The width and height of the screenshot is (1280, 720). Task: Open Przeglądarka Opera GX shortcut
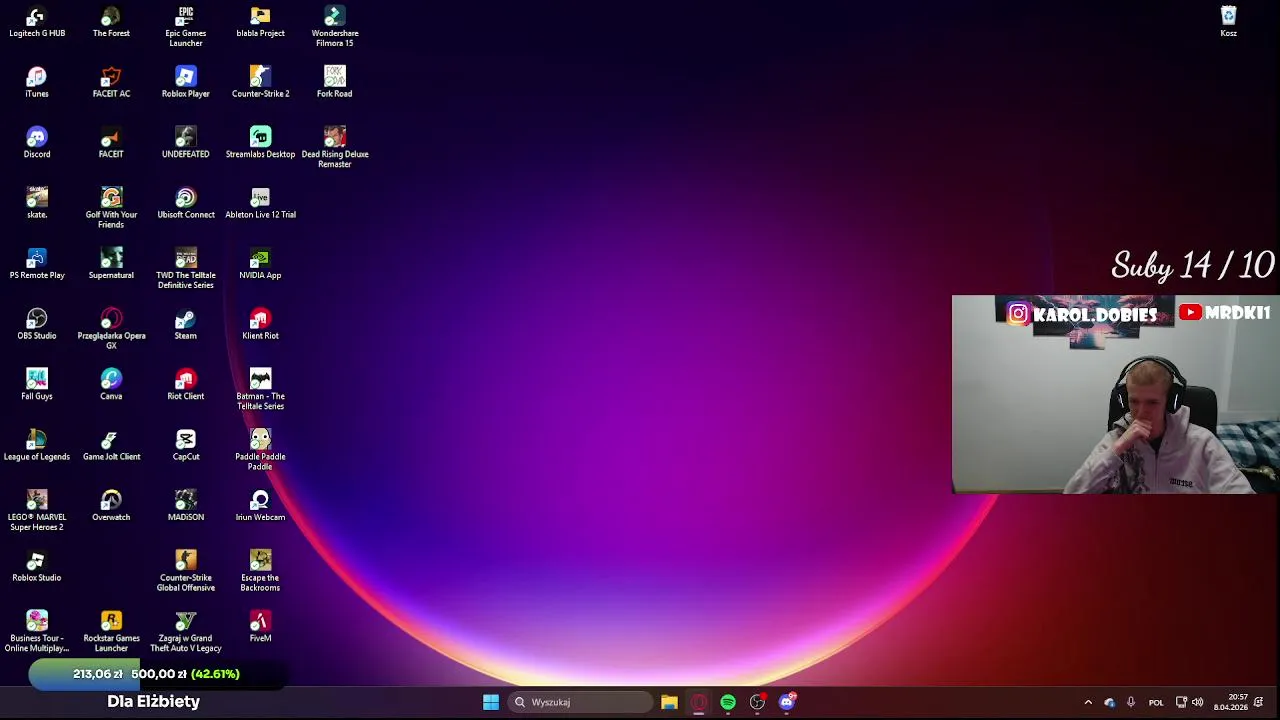111,329
